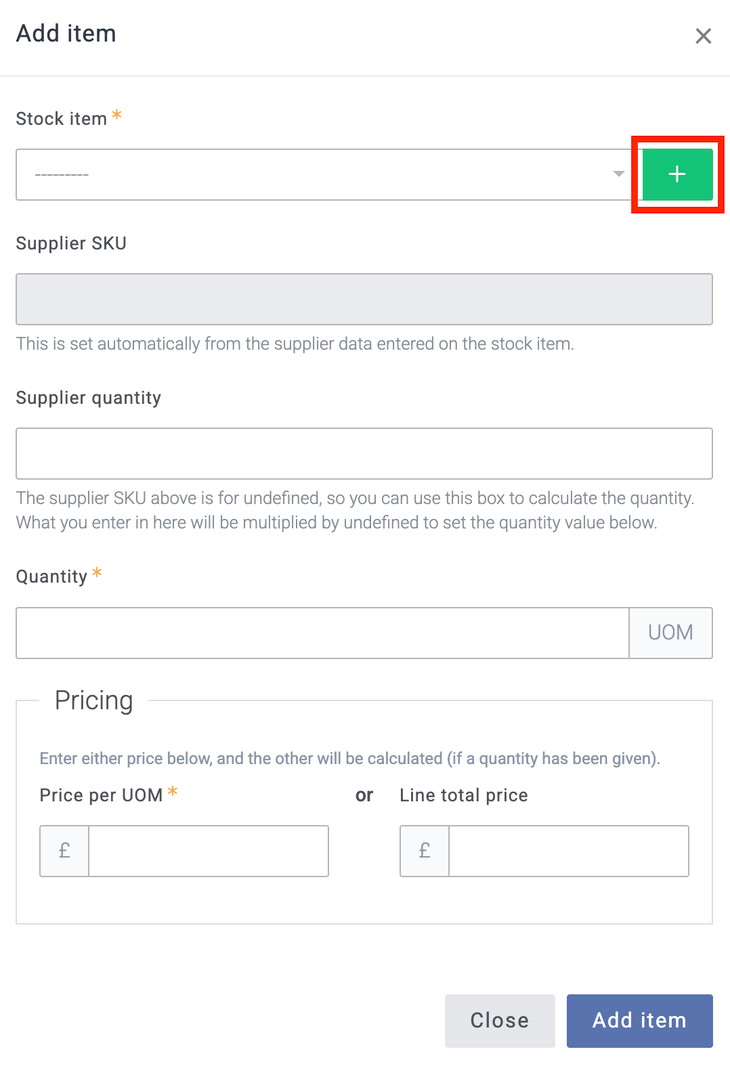
Task: Expand the Stock item dropdown arrow
Action: [618, 175]
